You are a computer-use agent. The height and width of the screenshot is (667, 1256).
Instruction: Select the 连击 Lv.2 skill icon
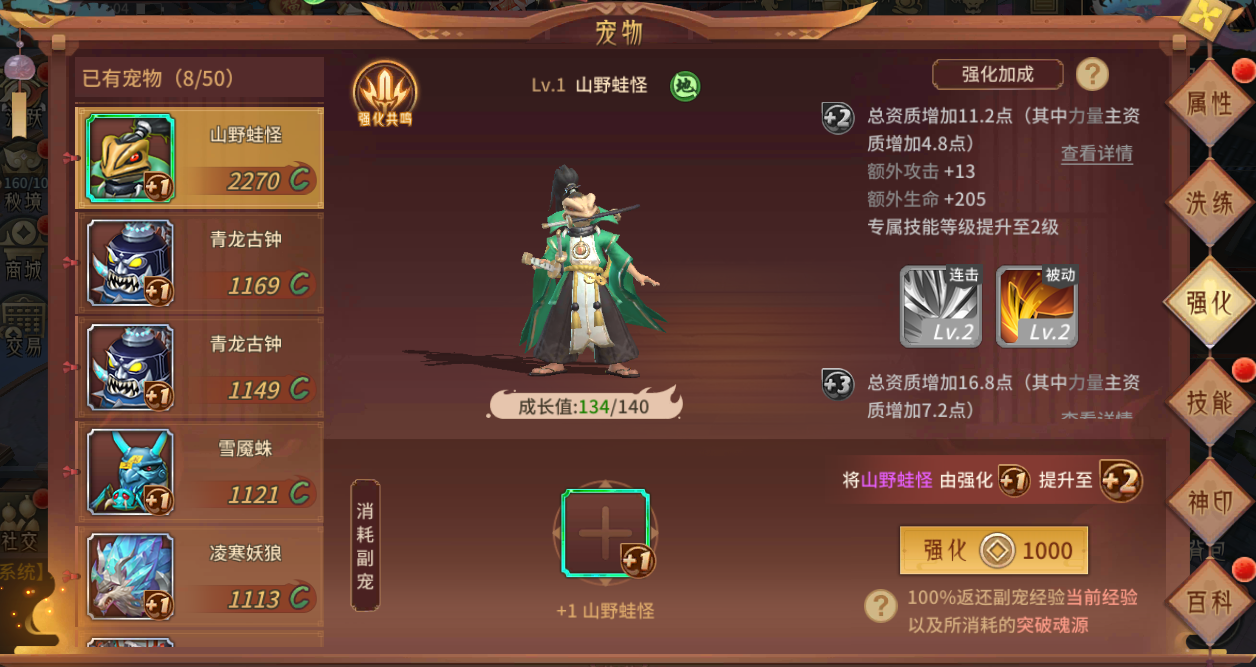[x=941, y=306]
